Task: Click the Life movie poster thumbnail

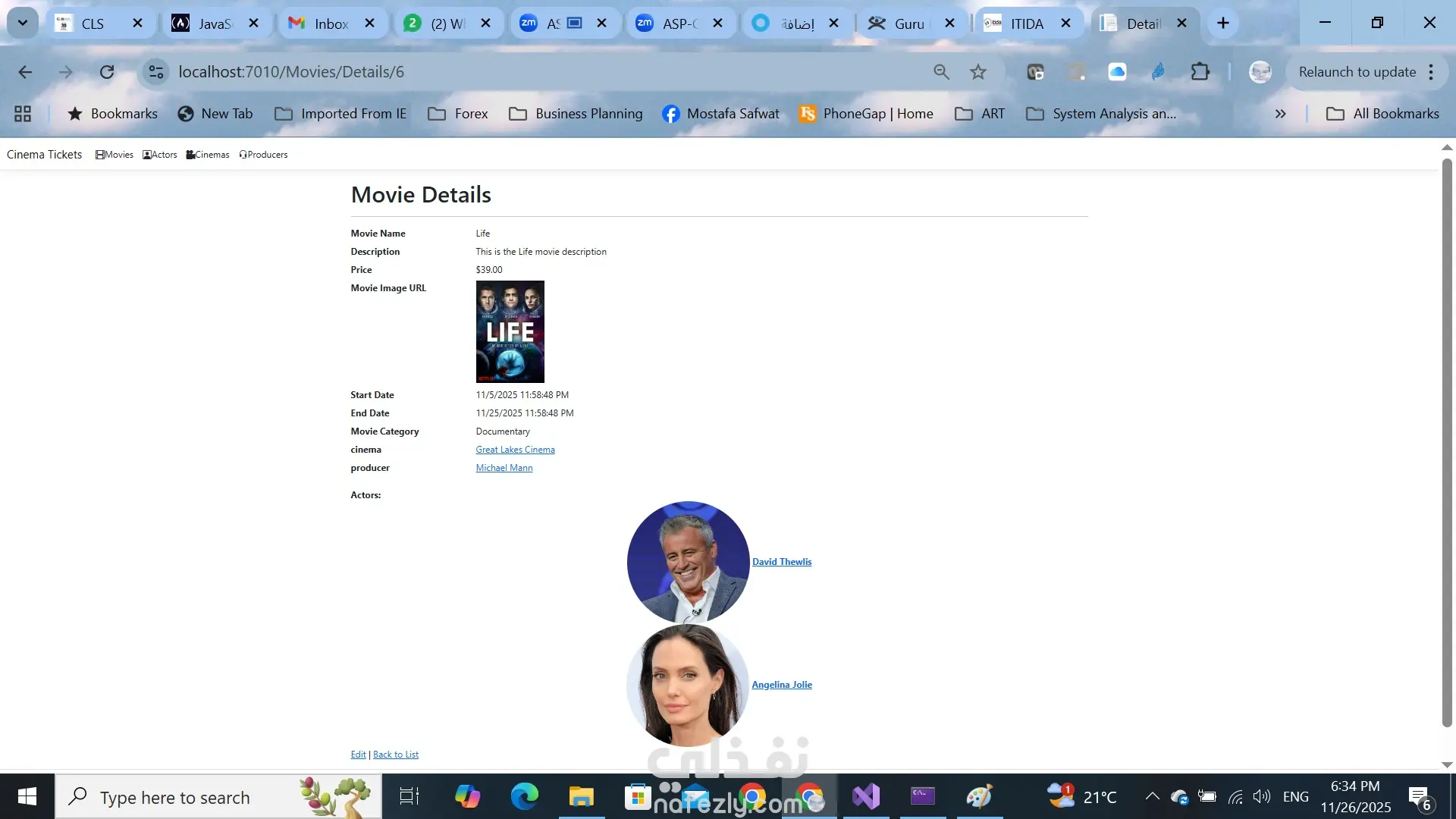Action: [x=510, y=331]
